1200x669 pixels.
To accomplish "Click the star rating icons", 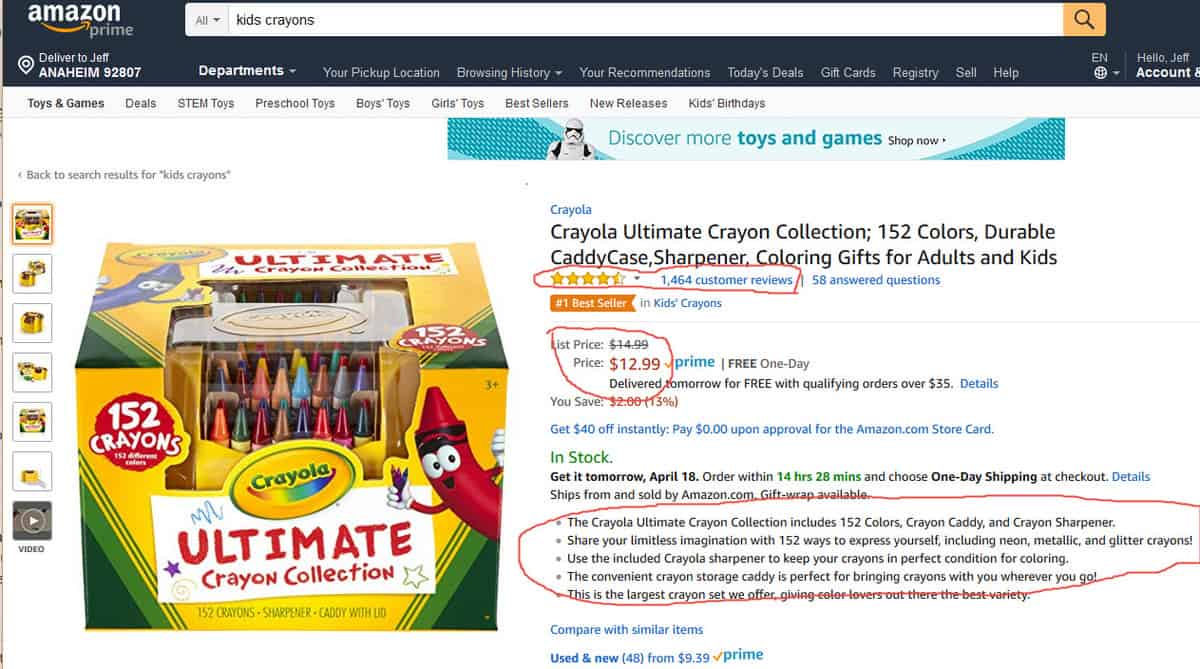I will pyautogui.click(x=588, y=280).
